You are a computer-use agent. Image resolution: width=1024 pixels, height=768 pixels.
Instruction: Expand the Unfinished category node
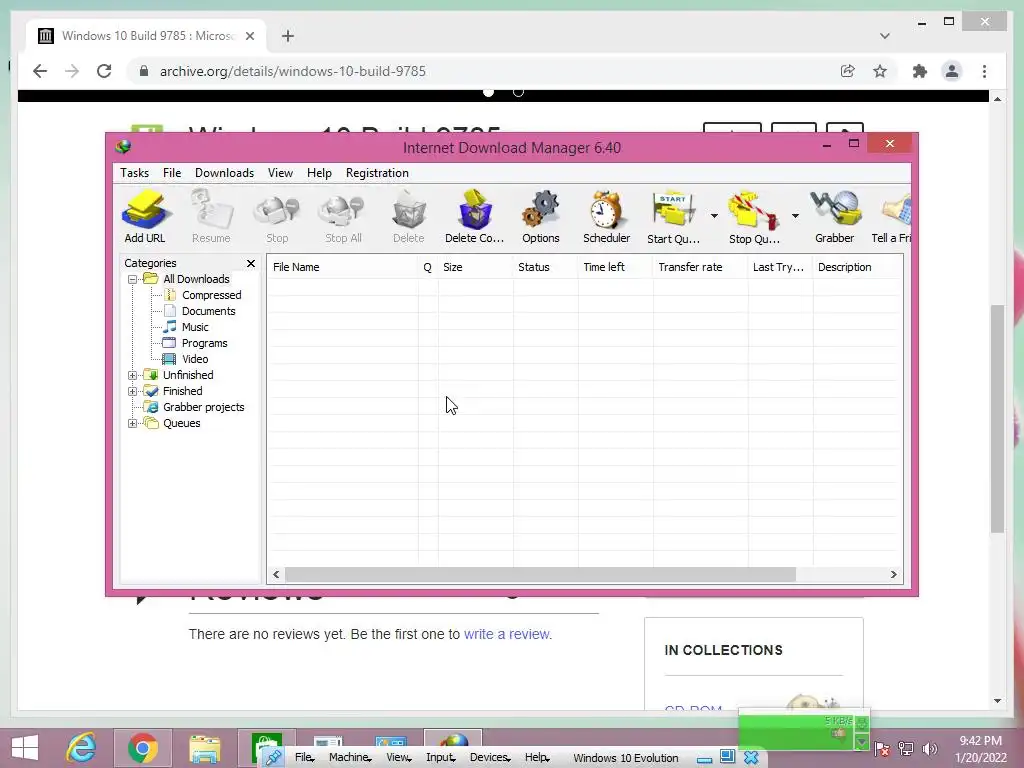point(133,376)
